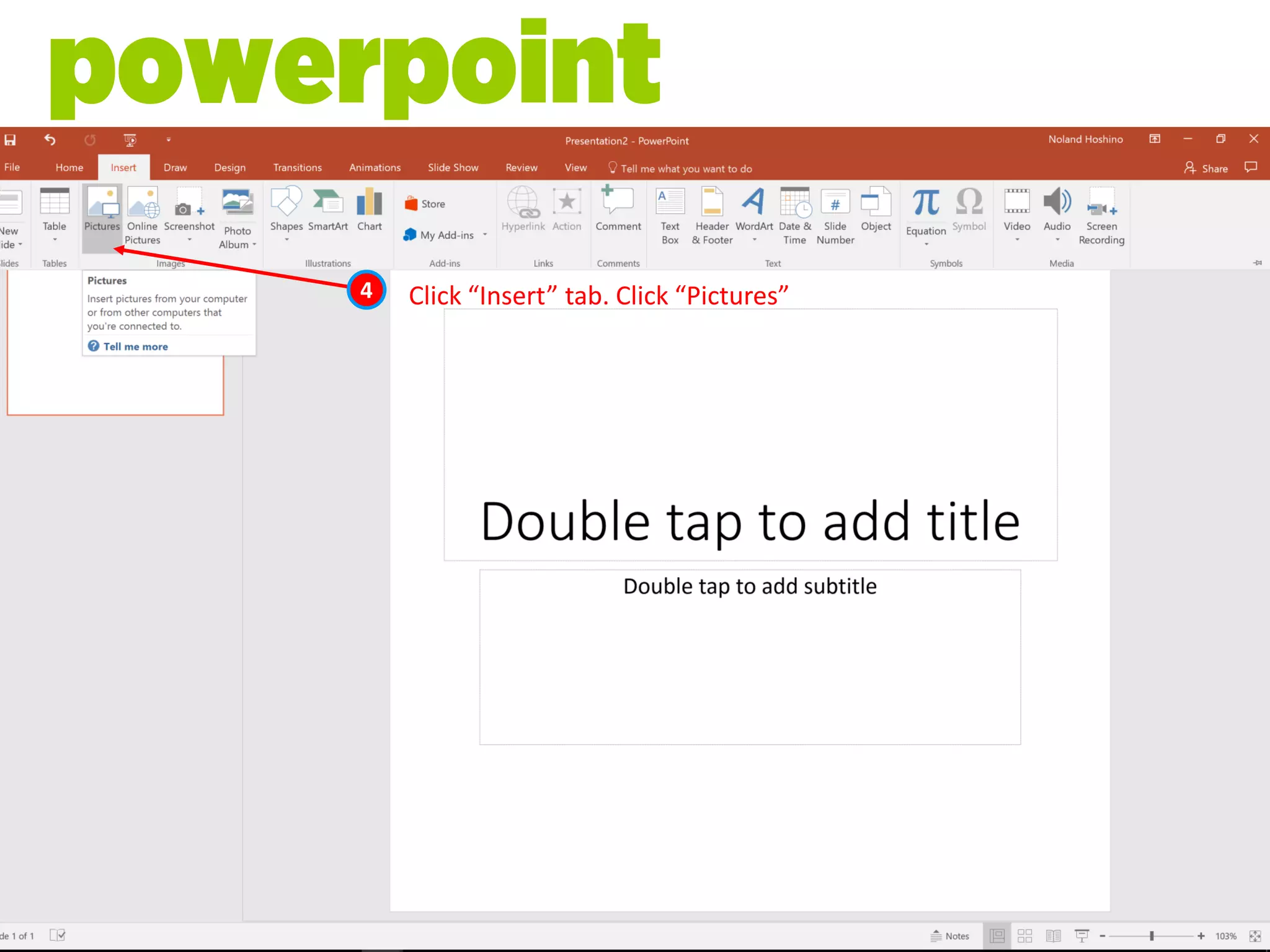Start presentation from beginning icon

tap(130, 140)
